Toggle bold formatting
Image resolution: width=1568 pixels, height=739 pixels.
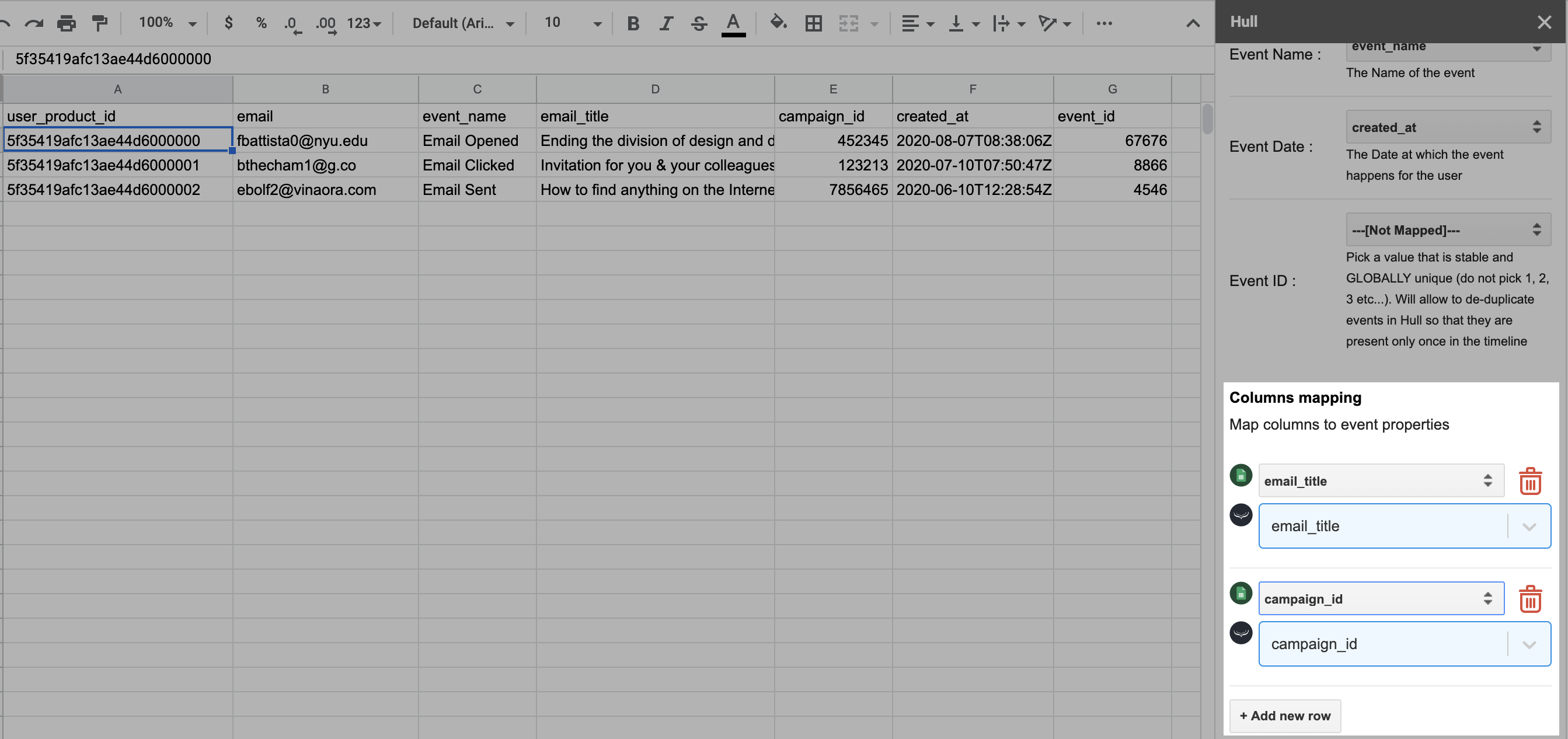[x=632, y=23]
